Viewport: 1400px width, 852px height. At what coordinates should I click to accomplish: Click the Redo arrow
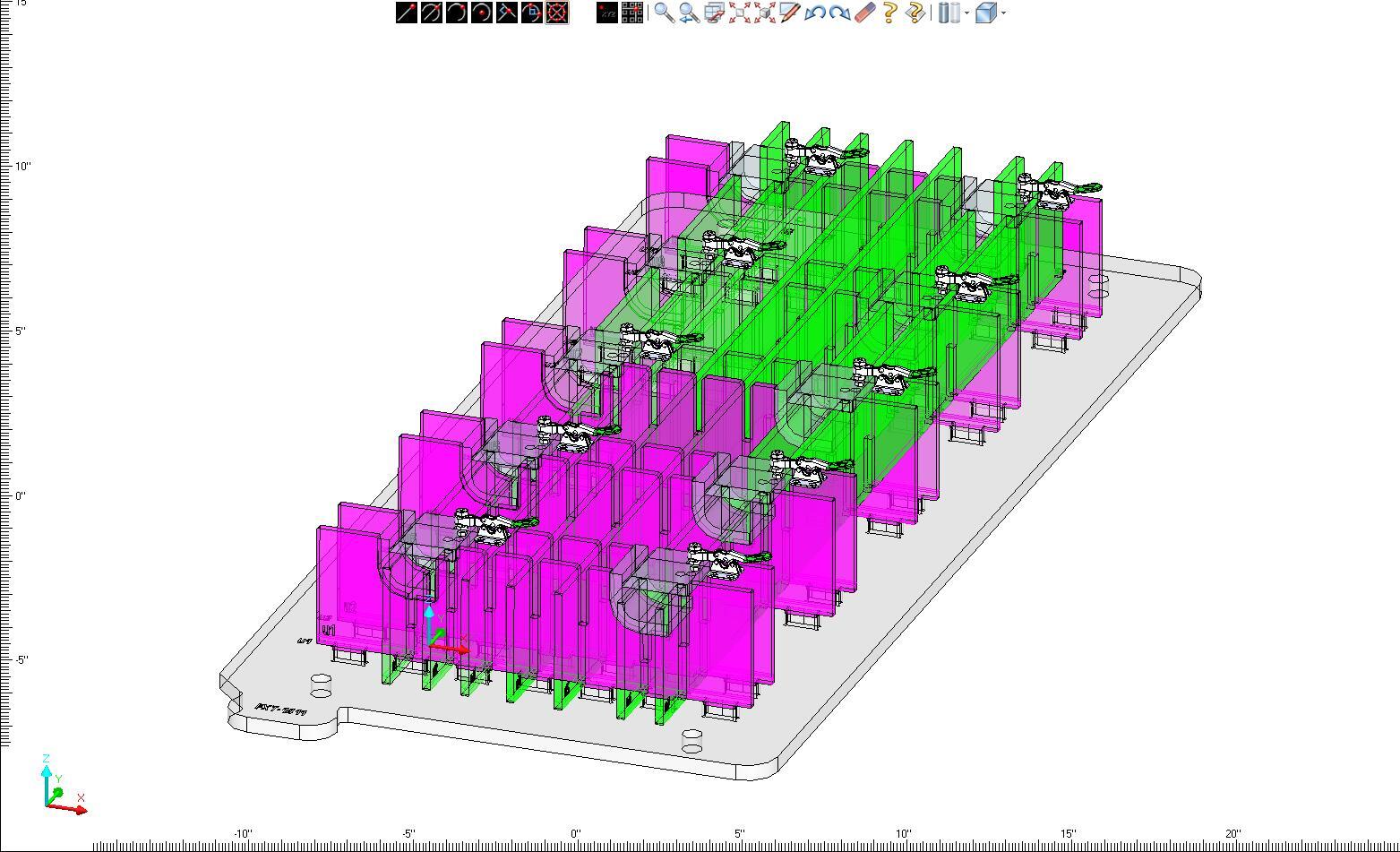(x=837, y=13)
